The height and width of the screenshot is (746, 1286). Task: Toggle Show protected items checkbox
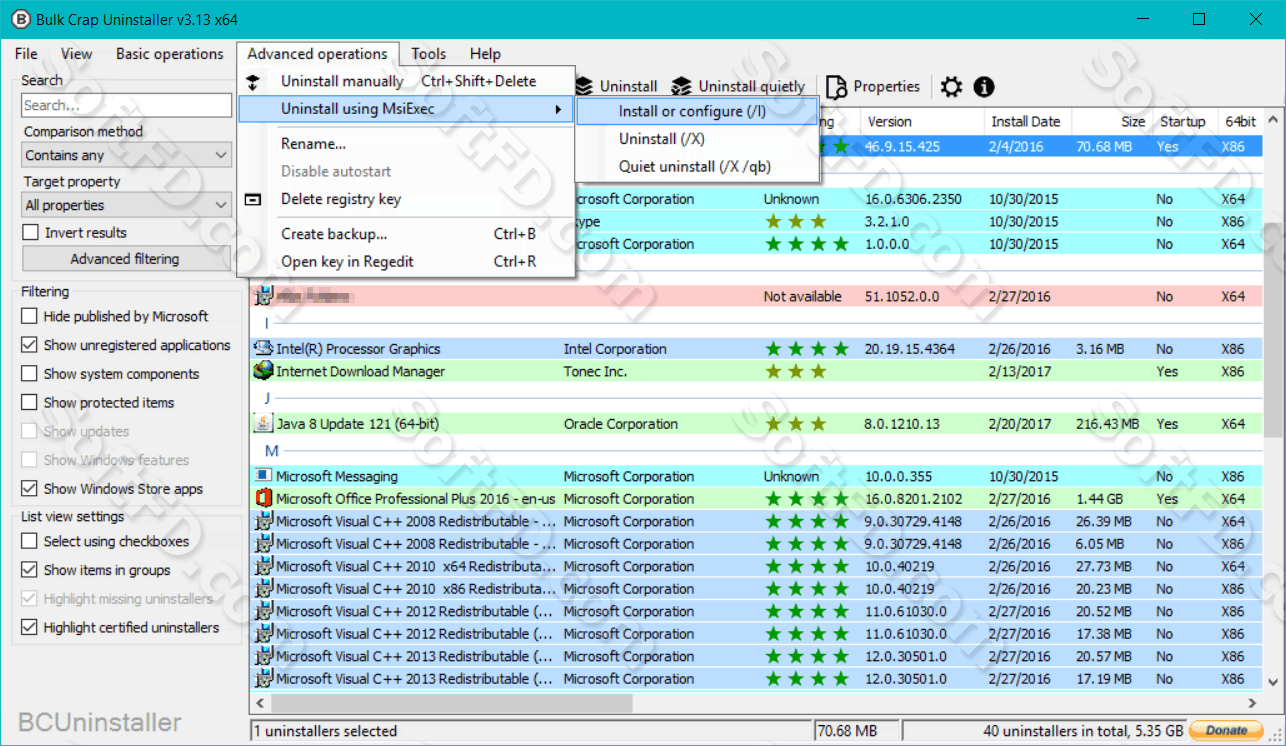(x=30, y=402)
